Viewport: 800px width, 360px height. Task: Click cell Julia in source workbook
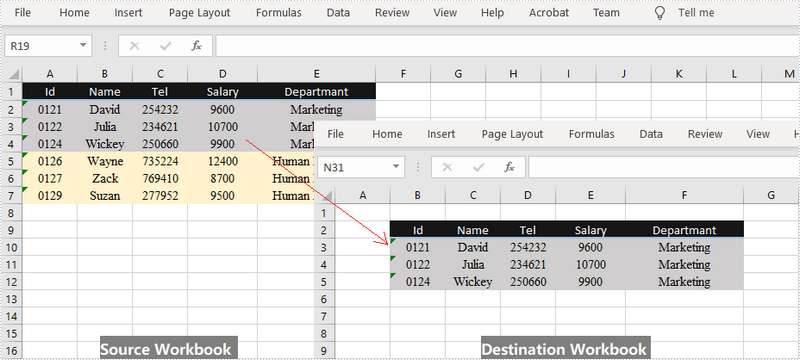pos(105,126)
